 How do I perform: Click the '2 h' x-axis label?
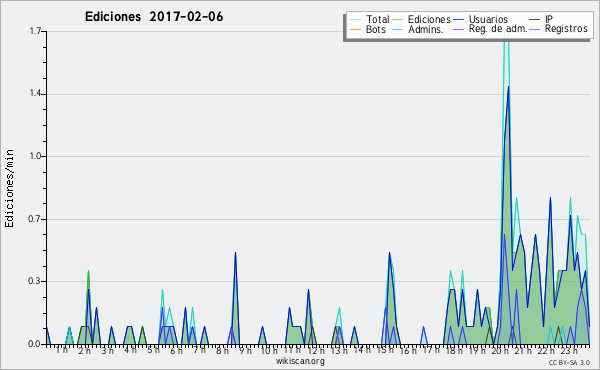[x=85, y=350]
